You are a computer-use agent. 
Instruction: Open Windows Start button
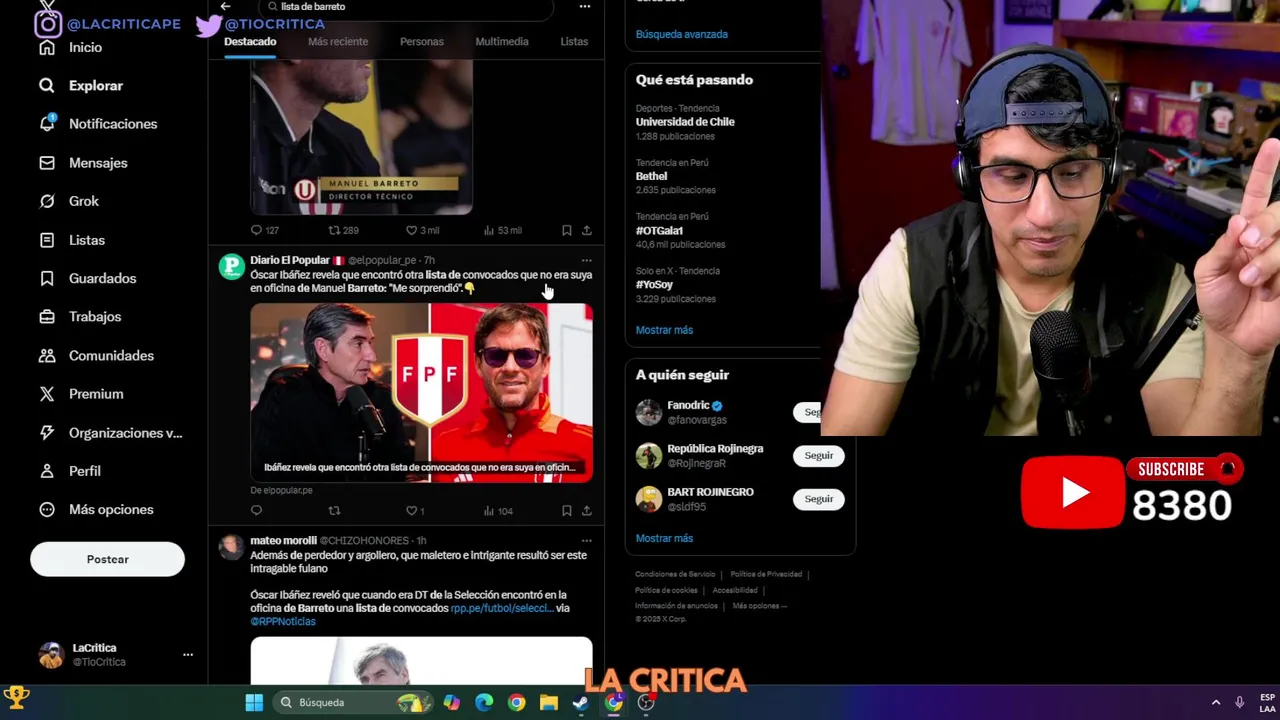[254, 702]
